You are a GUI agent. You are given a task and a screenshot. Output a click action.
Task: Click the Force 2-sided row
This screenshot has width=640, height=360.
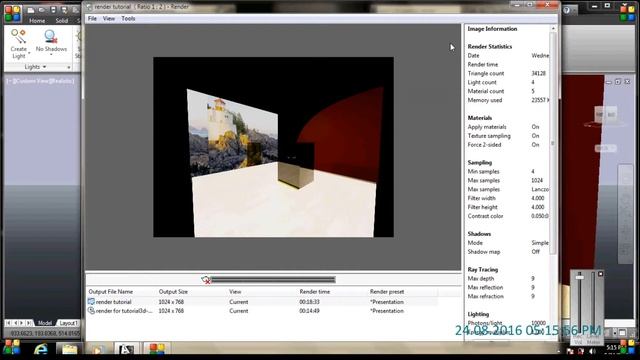pyautogui.click(x=508, y=145)
